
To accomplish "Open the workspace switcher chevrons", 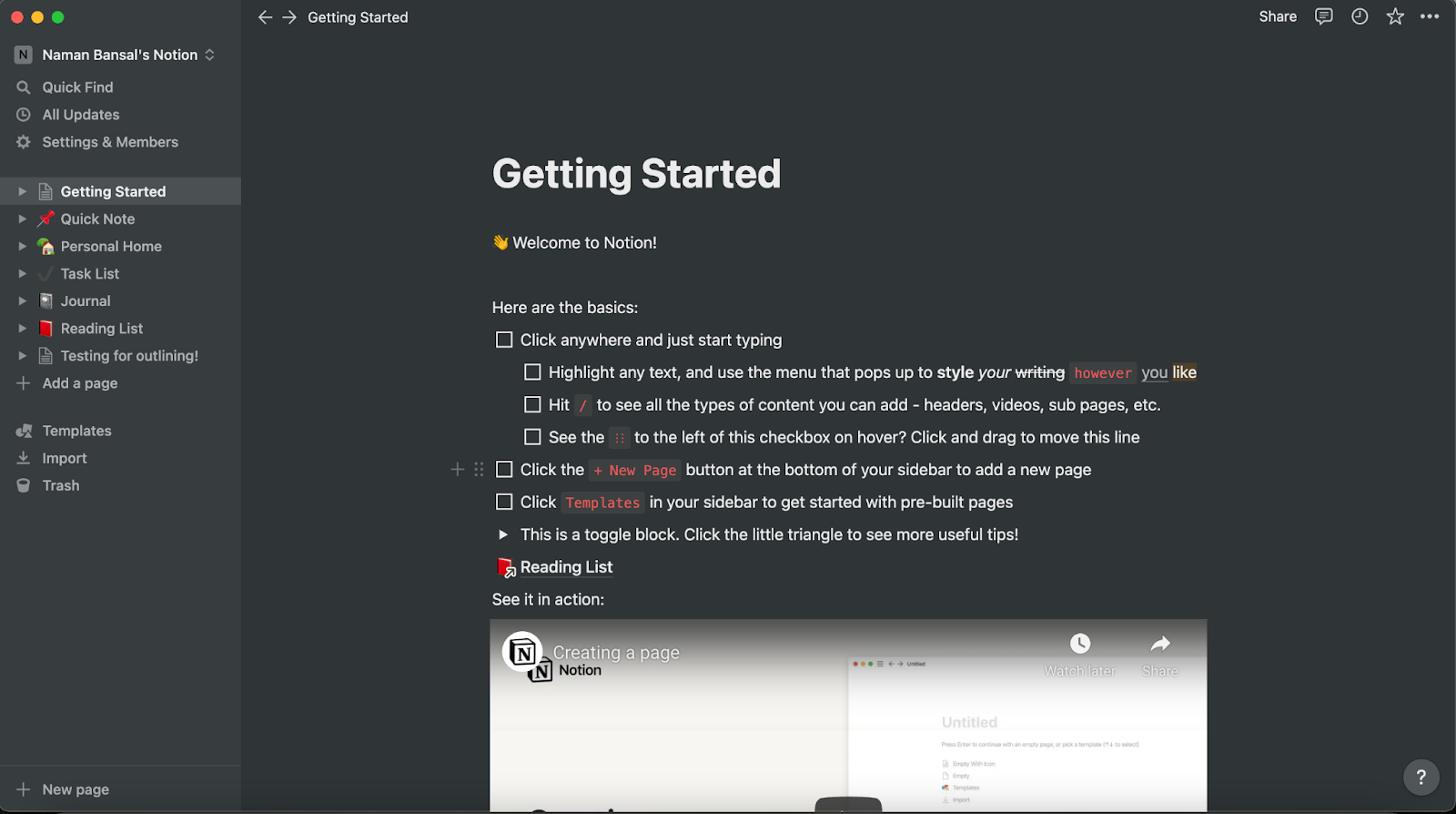I will 210,55.
